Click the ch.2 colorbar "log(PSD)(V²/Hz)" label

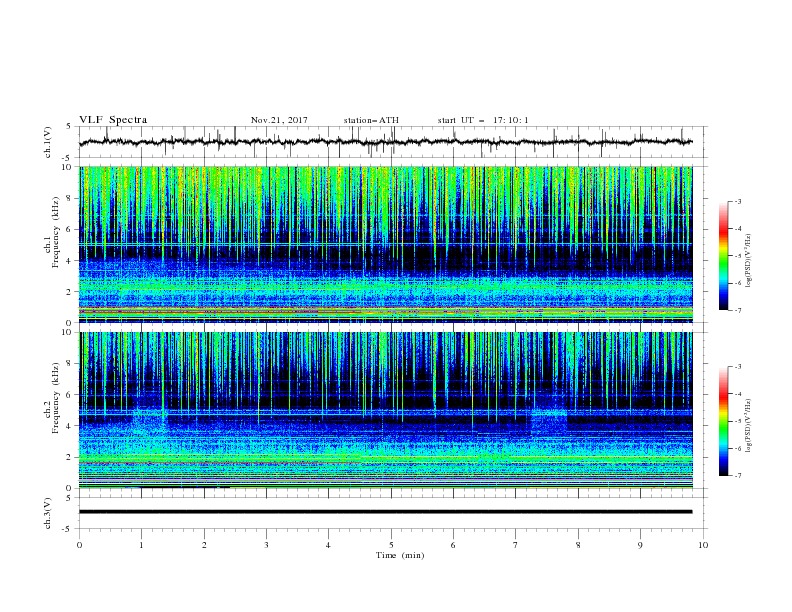coord(749,426)
